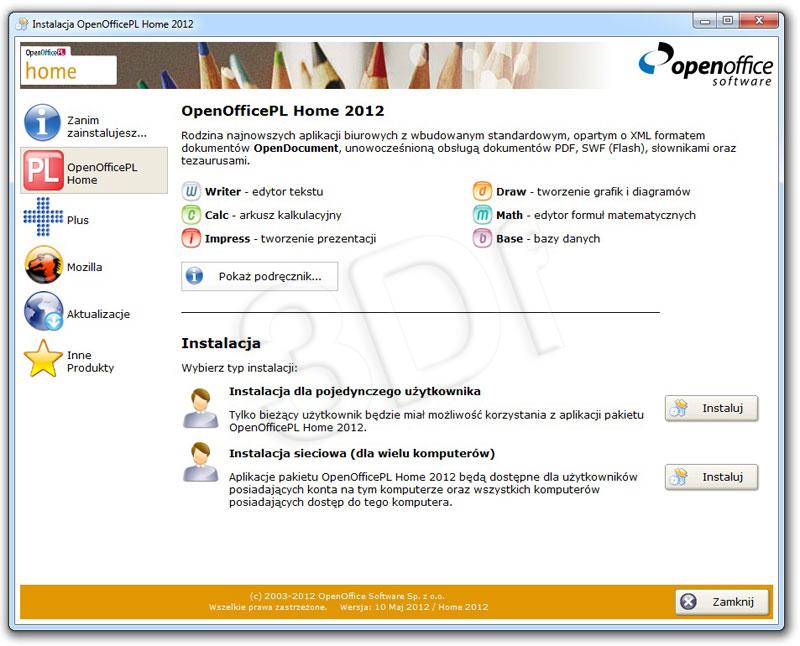Click the red Impress icon
The width and height of the screenshot is (800, 646).
191,238
